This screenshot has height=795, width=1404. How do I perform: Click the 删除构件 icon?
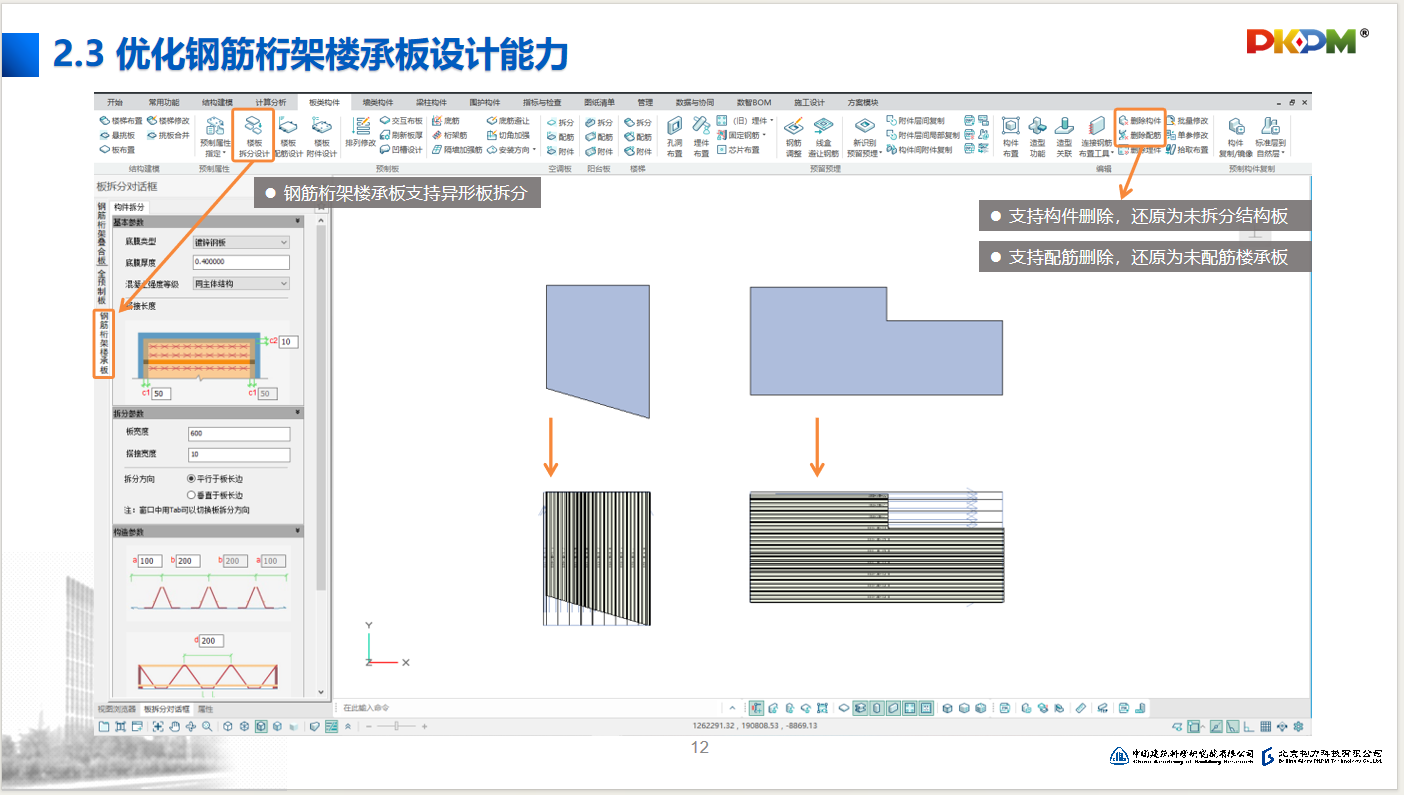click(x=1140, y=120)
